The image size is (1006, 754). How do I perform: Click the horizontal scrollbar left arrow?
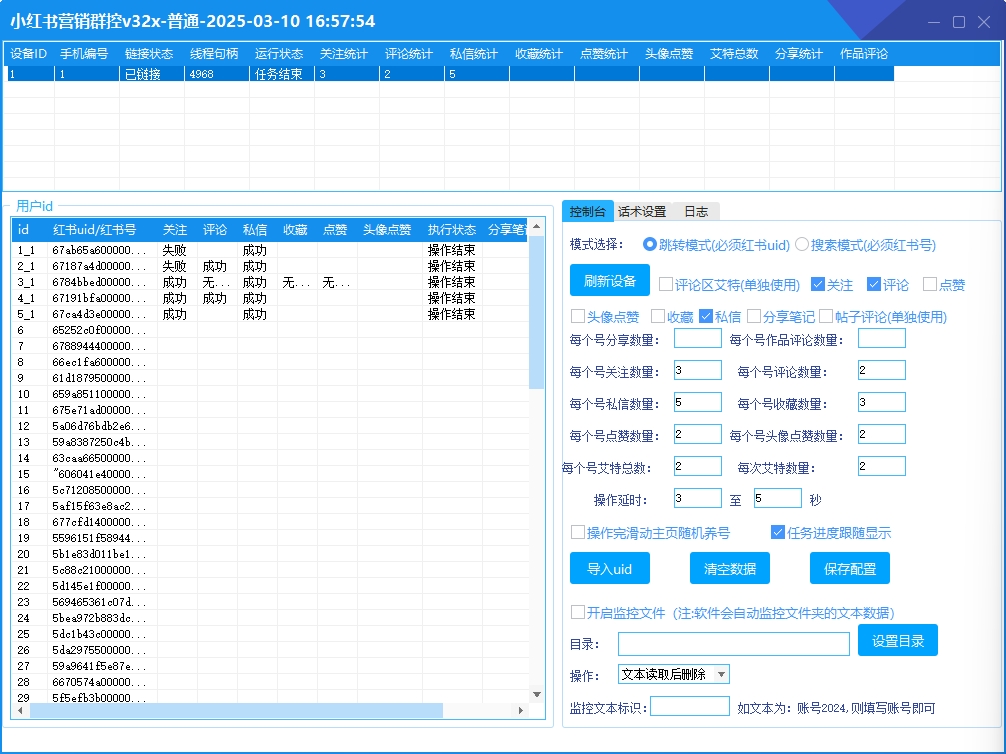coord(21,710)
